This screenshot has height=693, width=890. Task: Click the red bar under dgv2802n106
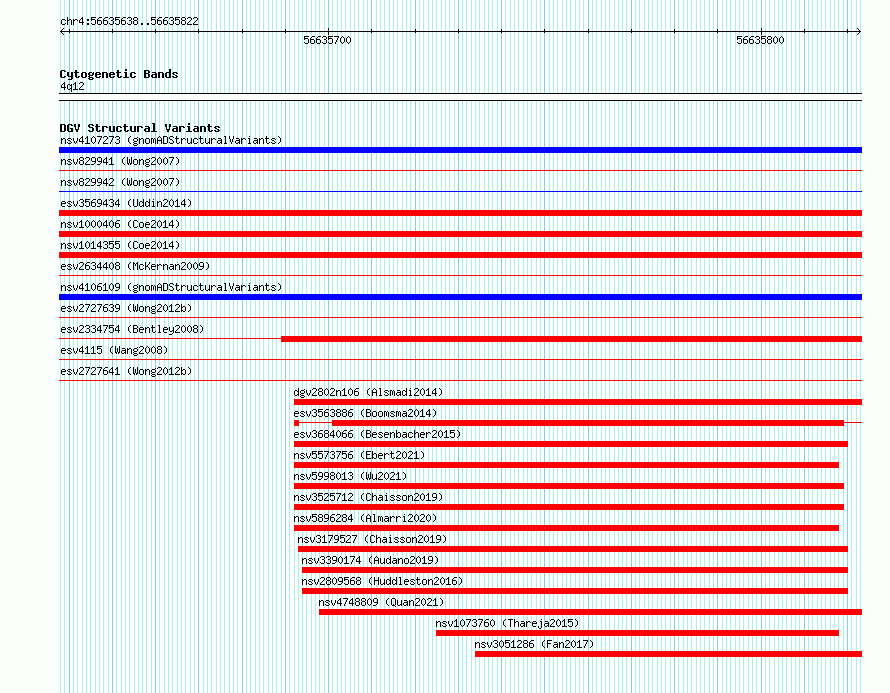[578, 402]
